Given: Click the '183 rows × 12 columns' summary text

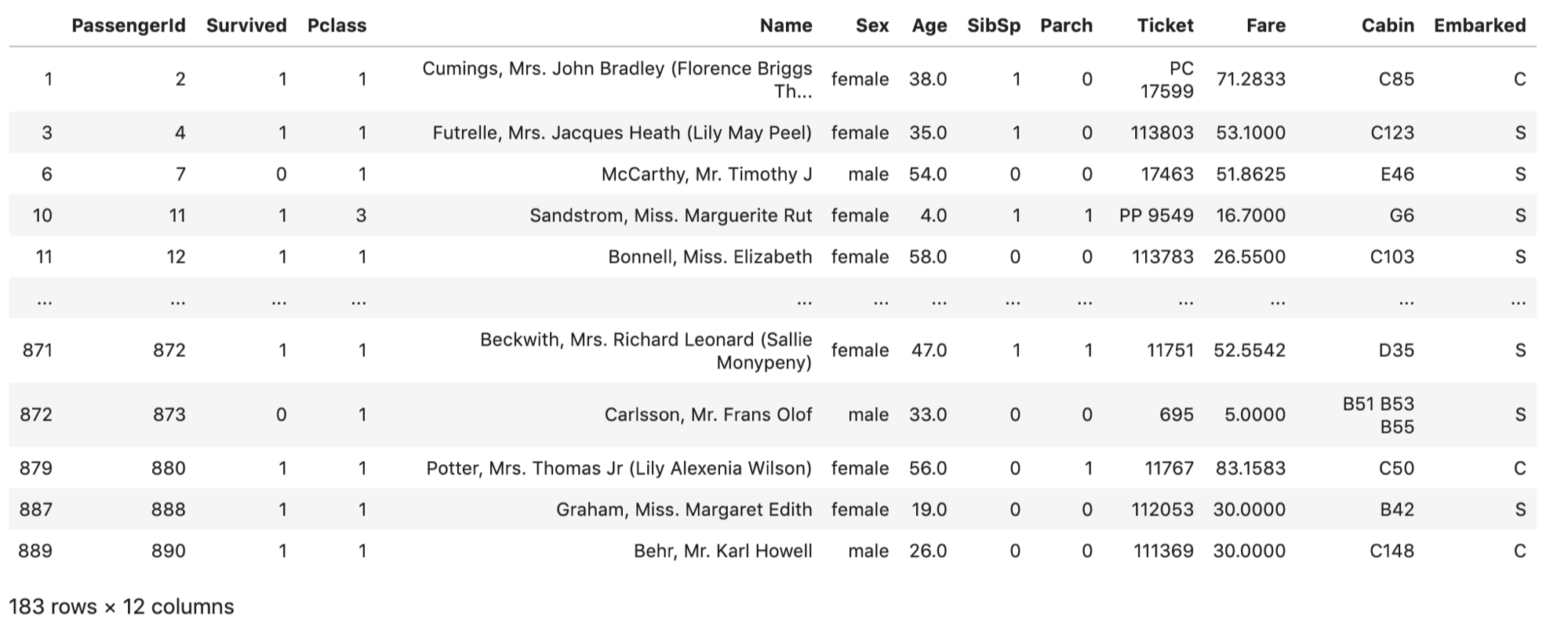Looking at the screenshot, I should [122, 606].
